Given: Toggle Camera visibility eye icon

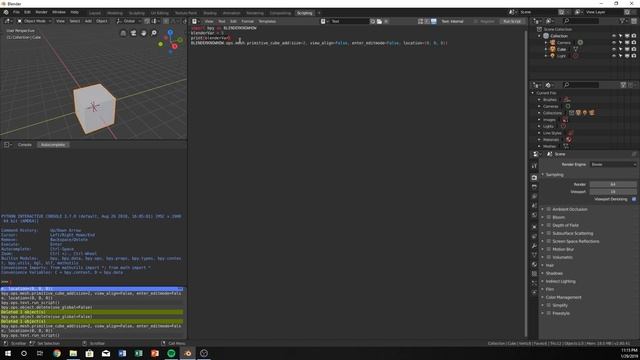Looking at the screenshot, I should (614, 42).
